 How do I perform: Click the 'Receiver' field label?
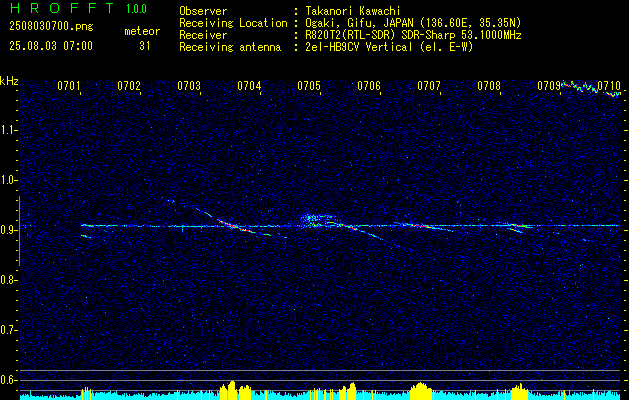pos(203,35)
